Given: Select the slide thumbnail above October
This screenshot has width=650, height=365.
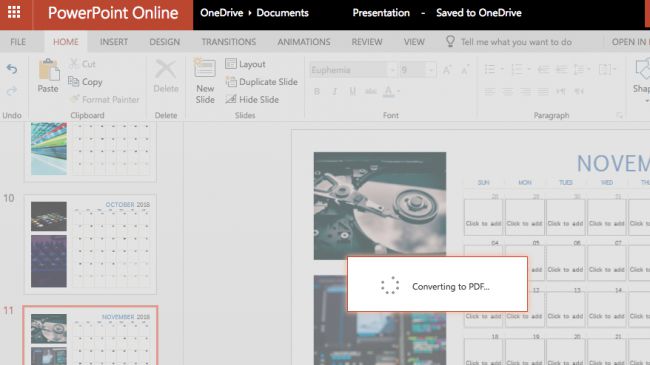Looking at the screenshot, I should (90, 152).
